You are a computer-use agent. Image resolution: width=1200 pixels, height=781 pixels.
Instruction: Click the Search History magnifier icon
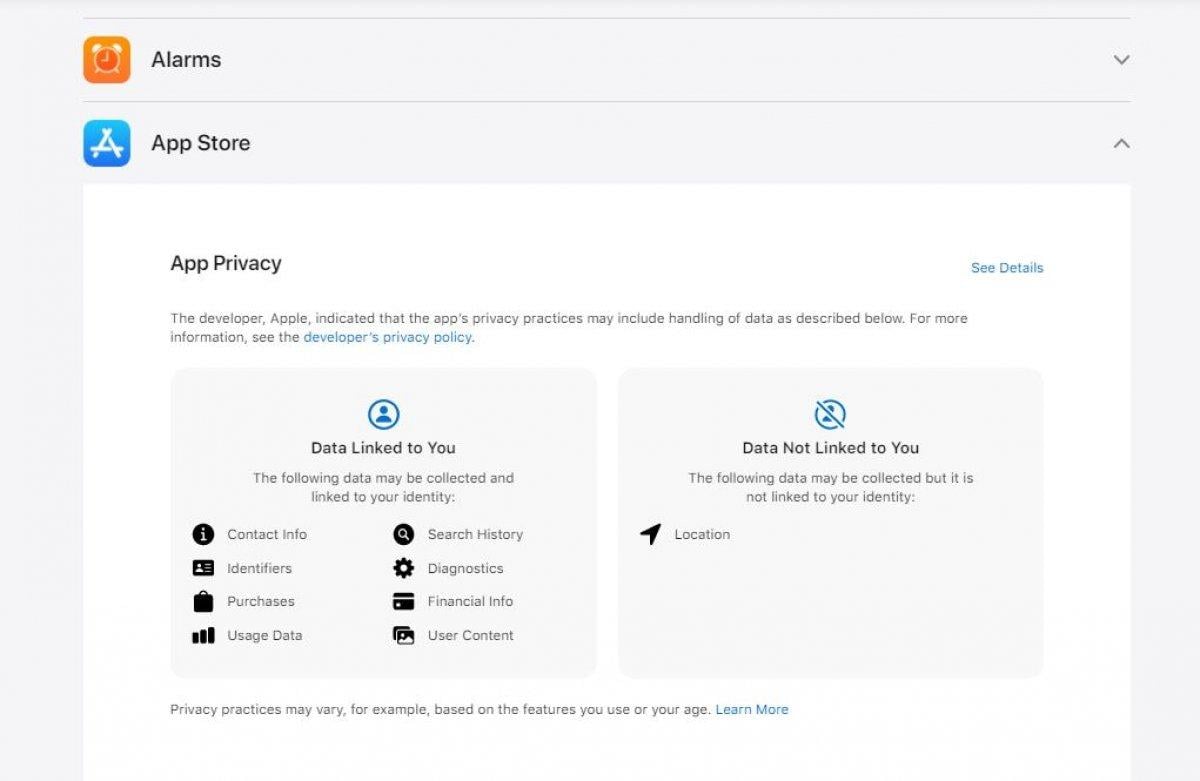tap(403, 535)
